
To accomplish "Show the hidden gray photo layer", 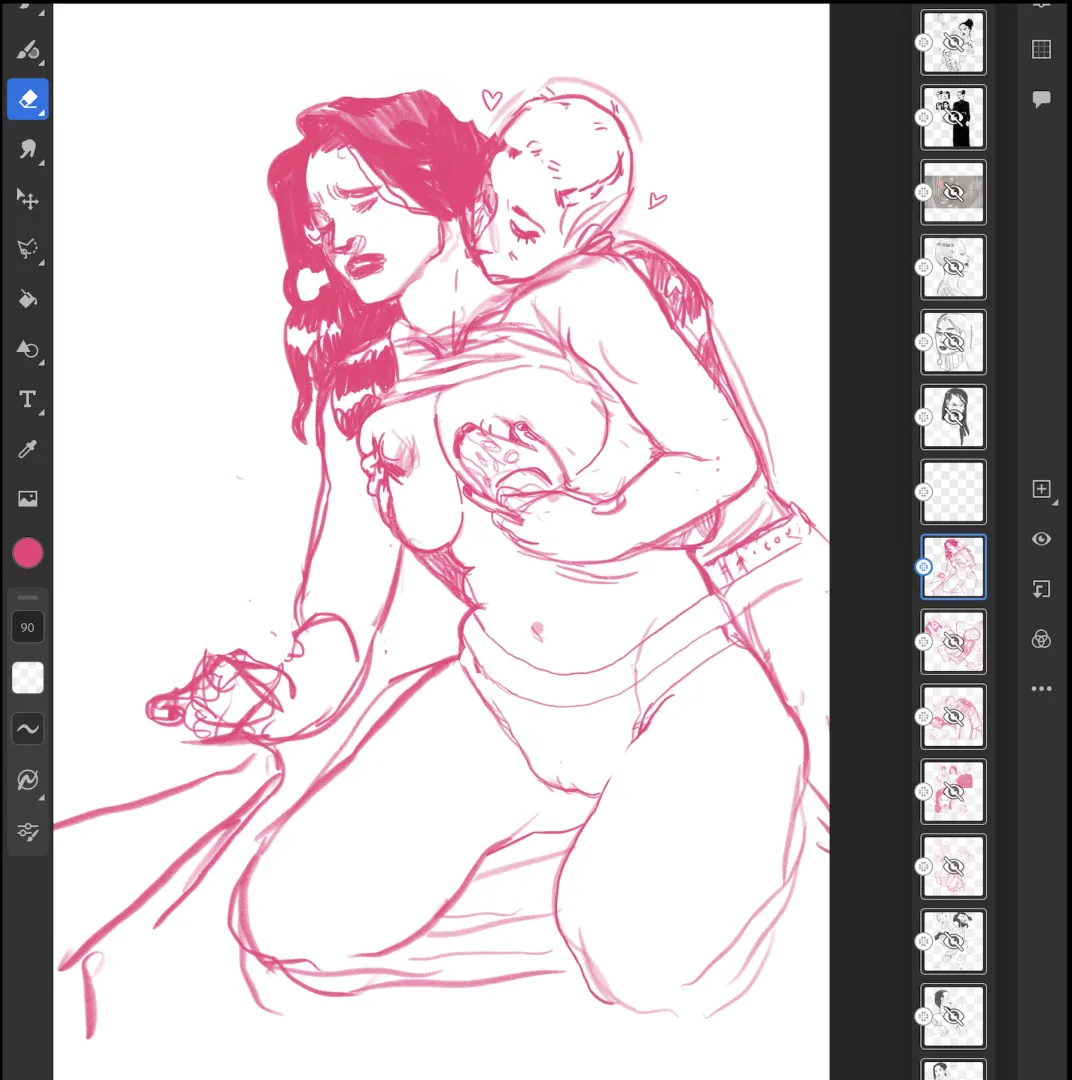I will 953,192.
